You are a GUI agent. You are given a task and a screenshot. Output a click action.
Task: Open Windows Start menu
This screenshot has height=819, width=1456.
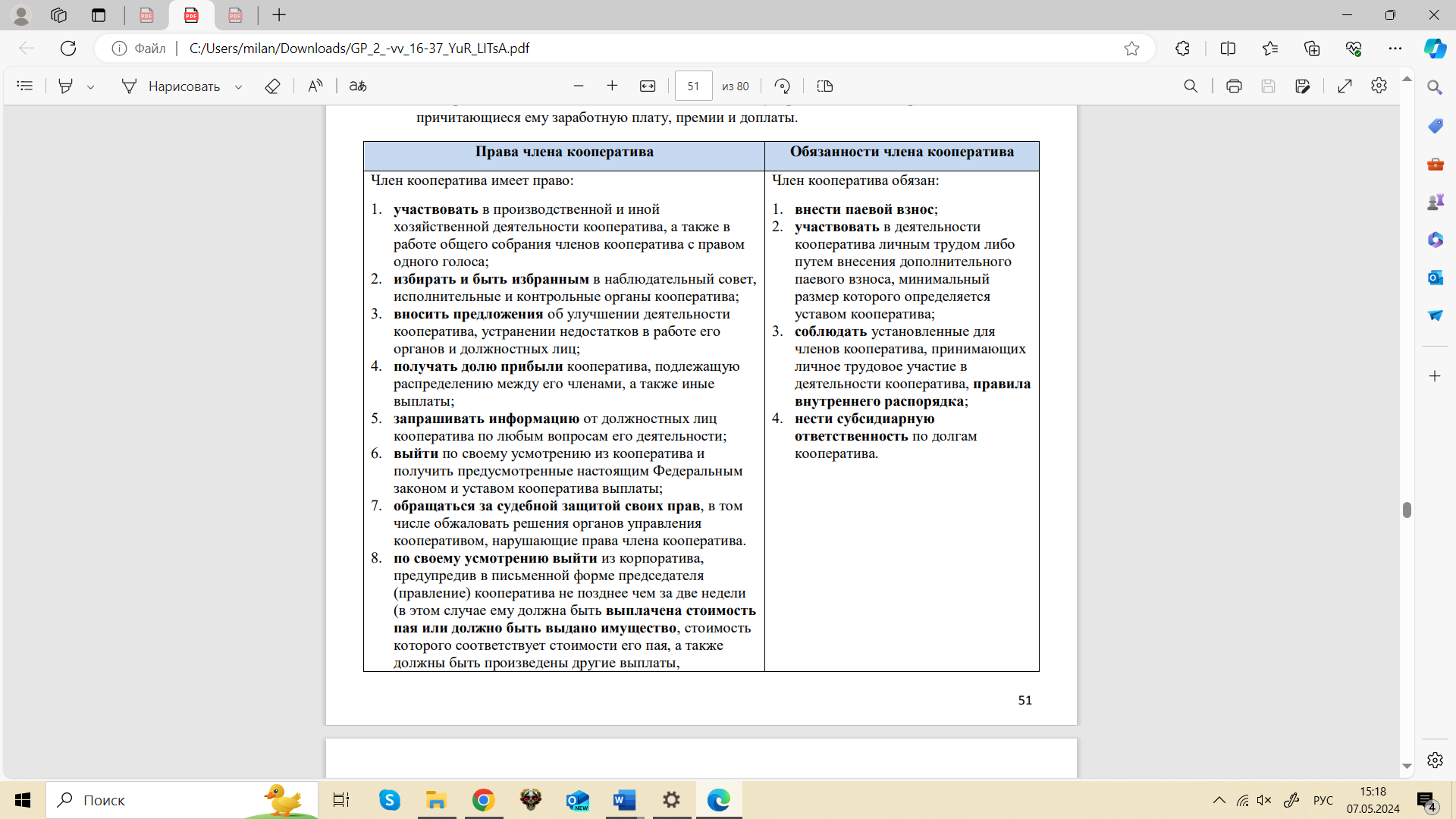tap(23, 800)
